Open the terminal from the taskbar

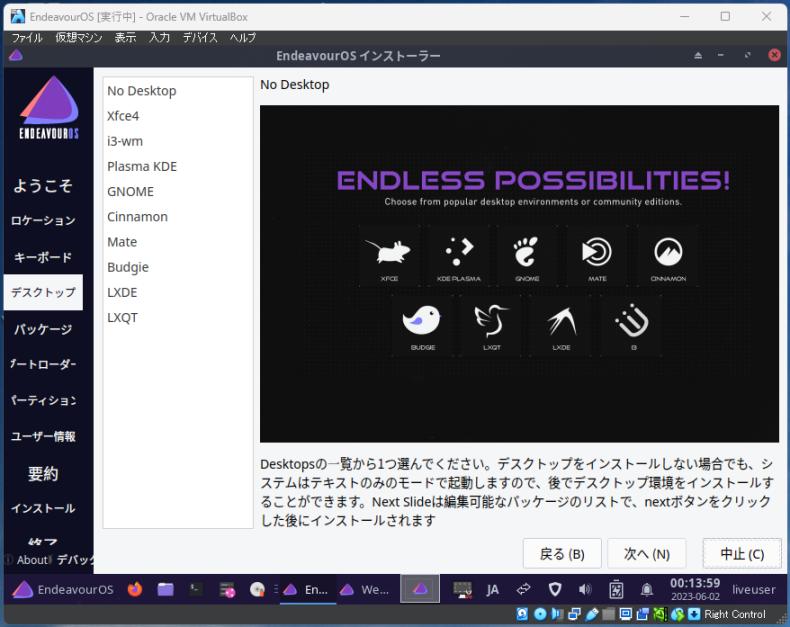click(195, 589)
